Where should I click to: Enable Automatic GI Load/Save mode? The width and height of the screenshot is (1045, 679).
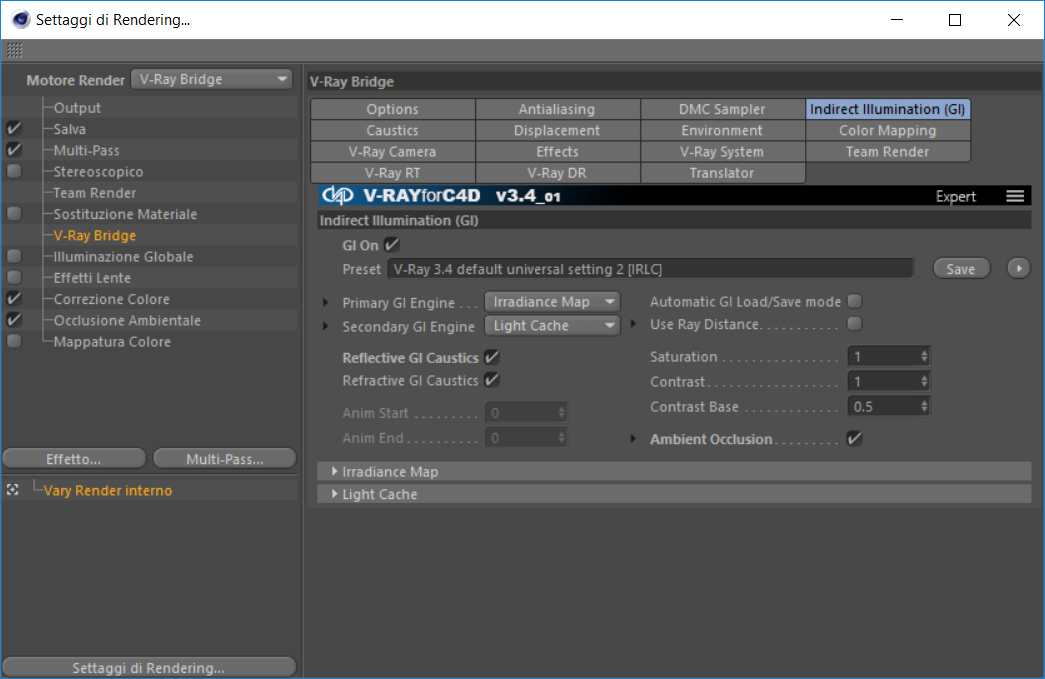(x=854, y=301)
